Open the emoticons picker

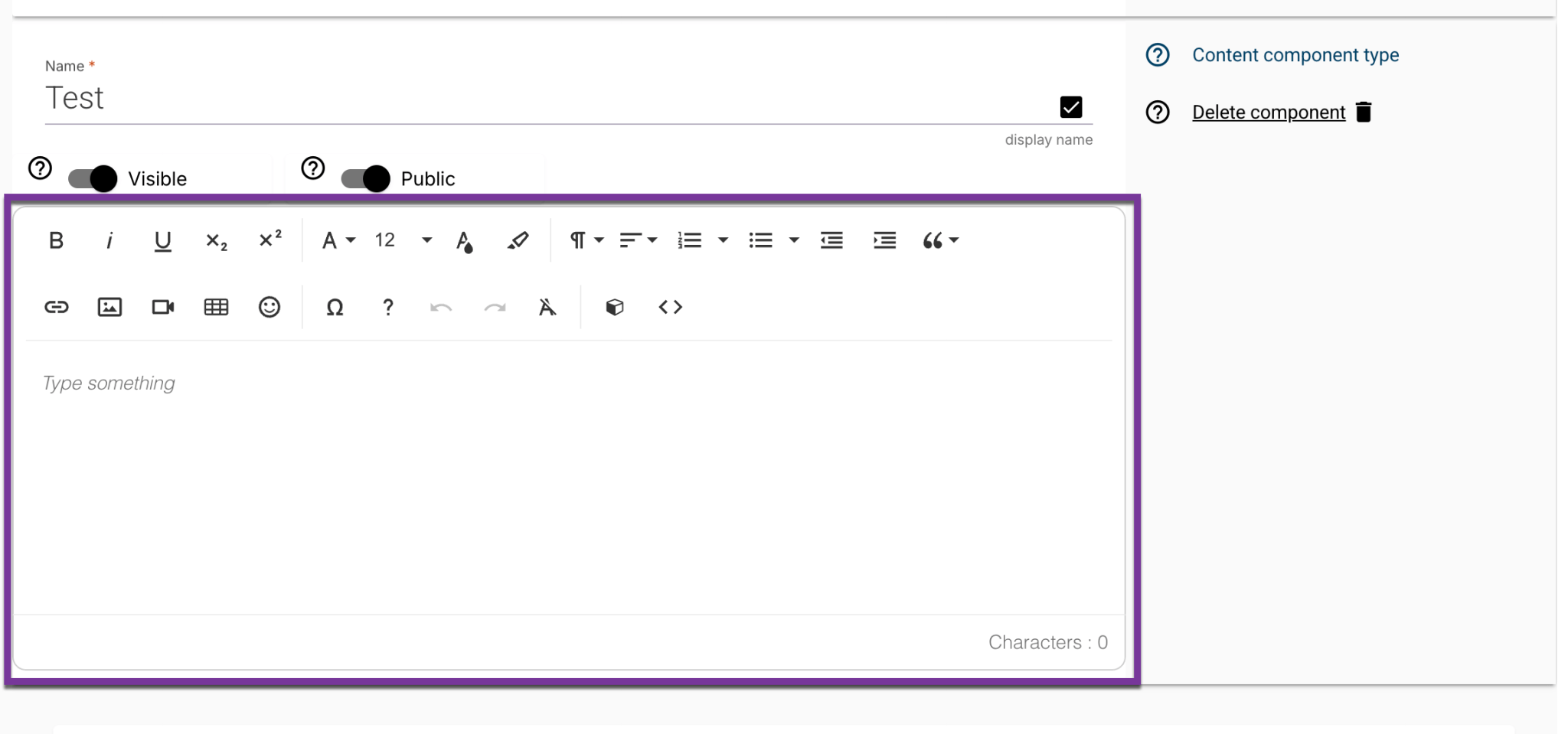(x=269, y=307)
